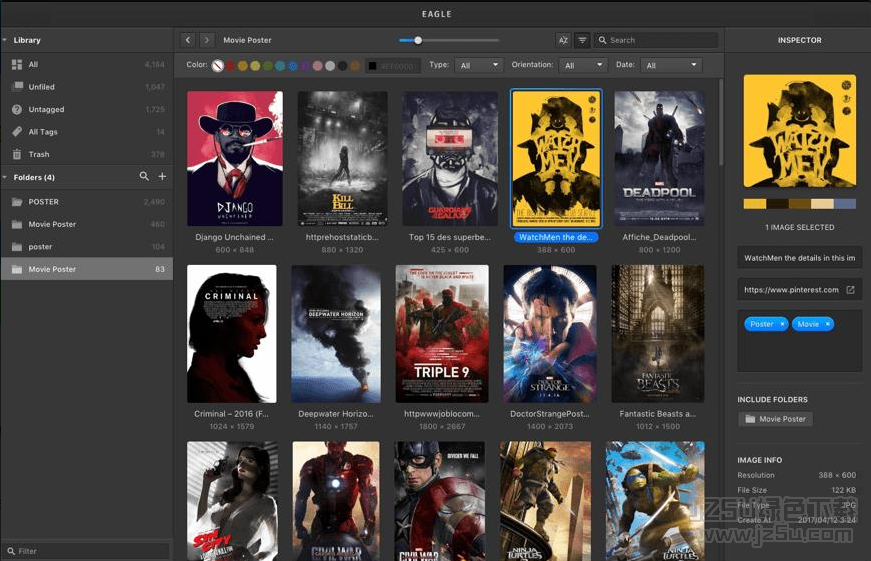Screen dimensions: 871x561
Task: Collapse the Library section
Action: coord(5,40)
